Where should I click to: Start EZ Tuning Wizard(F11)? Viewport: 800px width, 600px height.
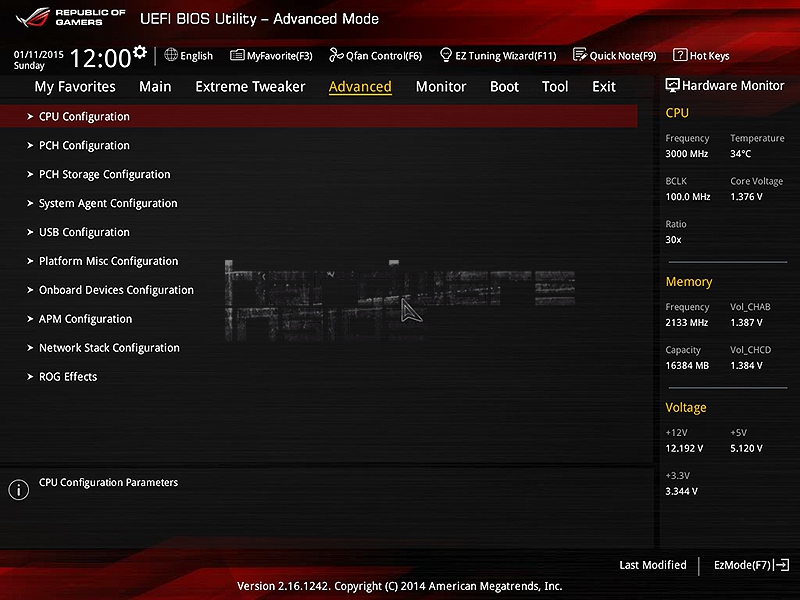498,56
